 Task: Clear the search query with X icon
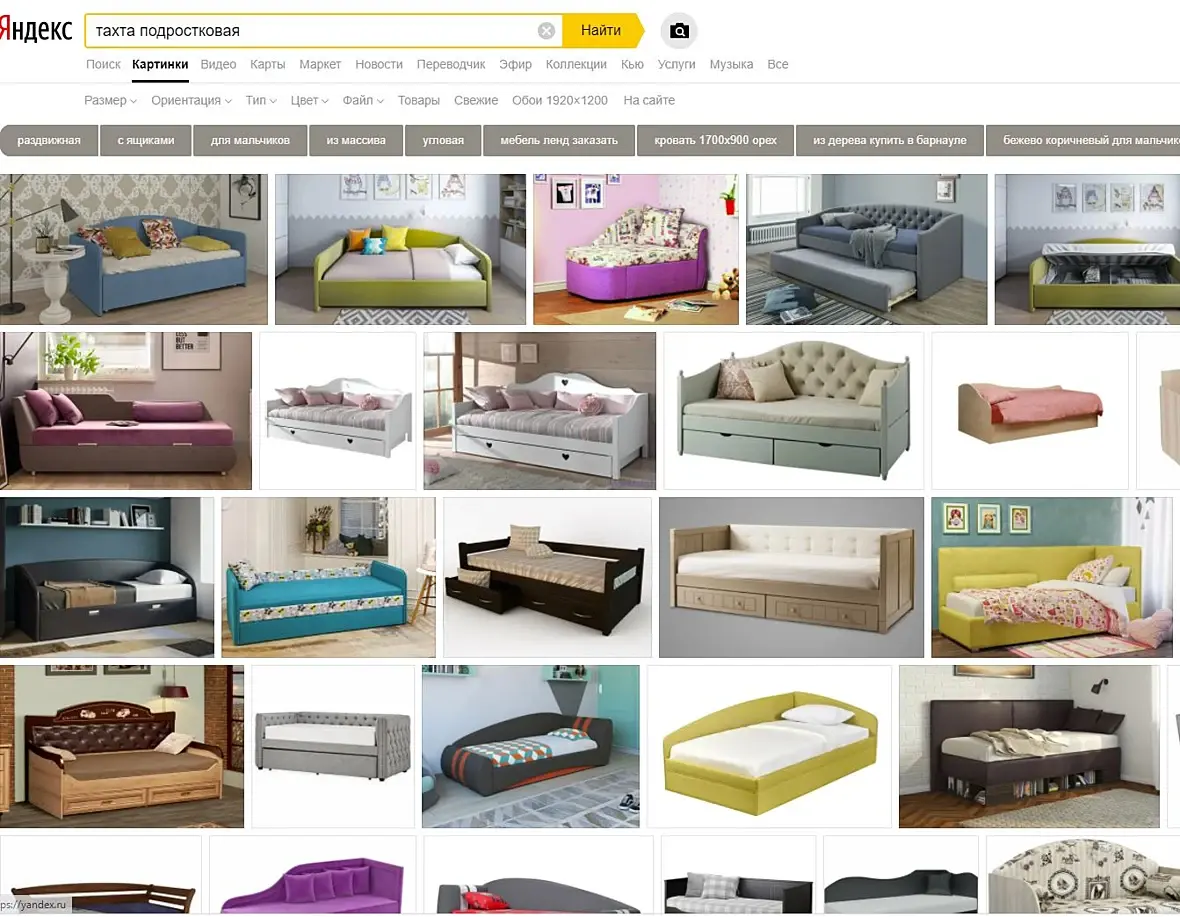click(546, 31)
